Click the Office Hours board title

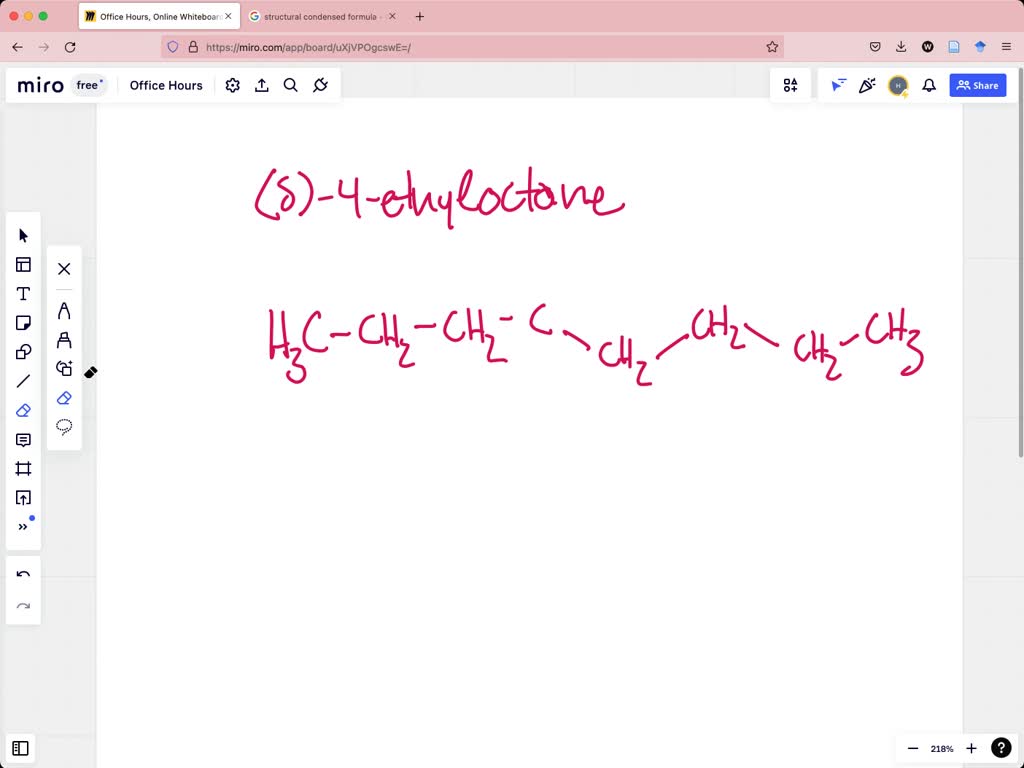click(166, 85)
